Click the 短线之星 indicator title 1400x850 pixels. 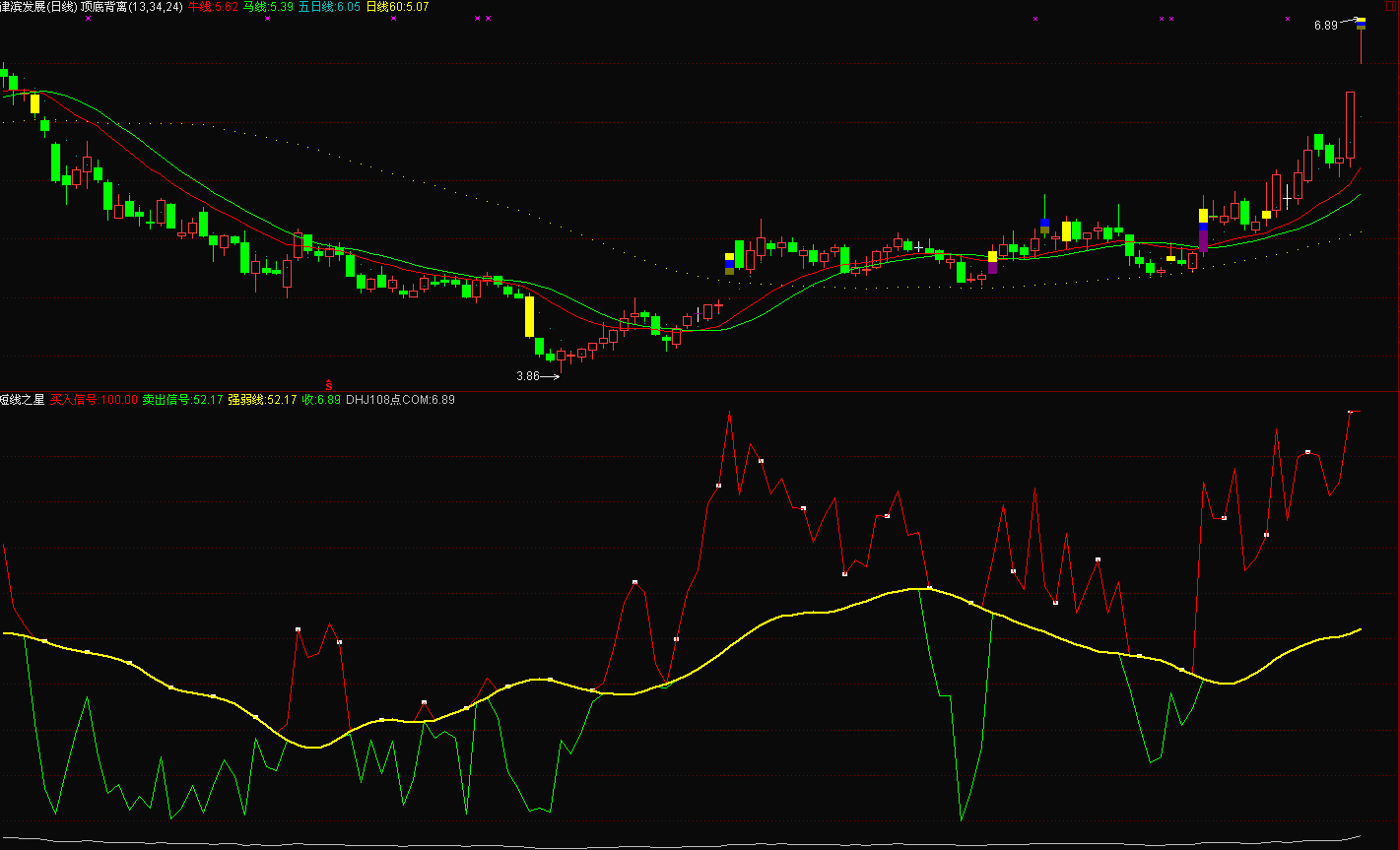23,400
